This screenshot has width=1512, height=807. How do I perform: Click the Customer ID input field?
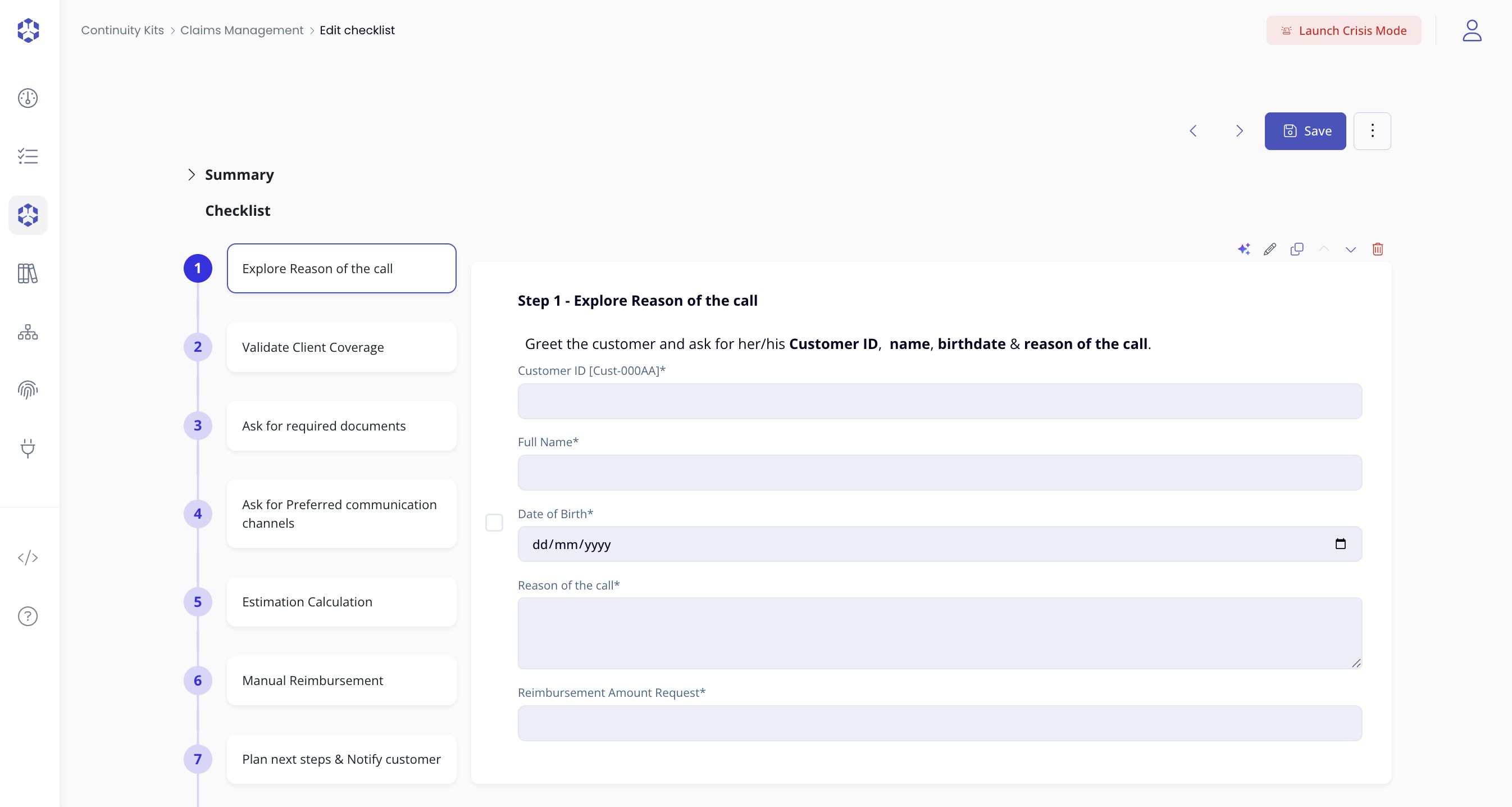click(x=939, y=401)
